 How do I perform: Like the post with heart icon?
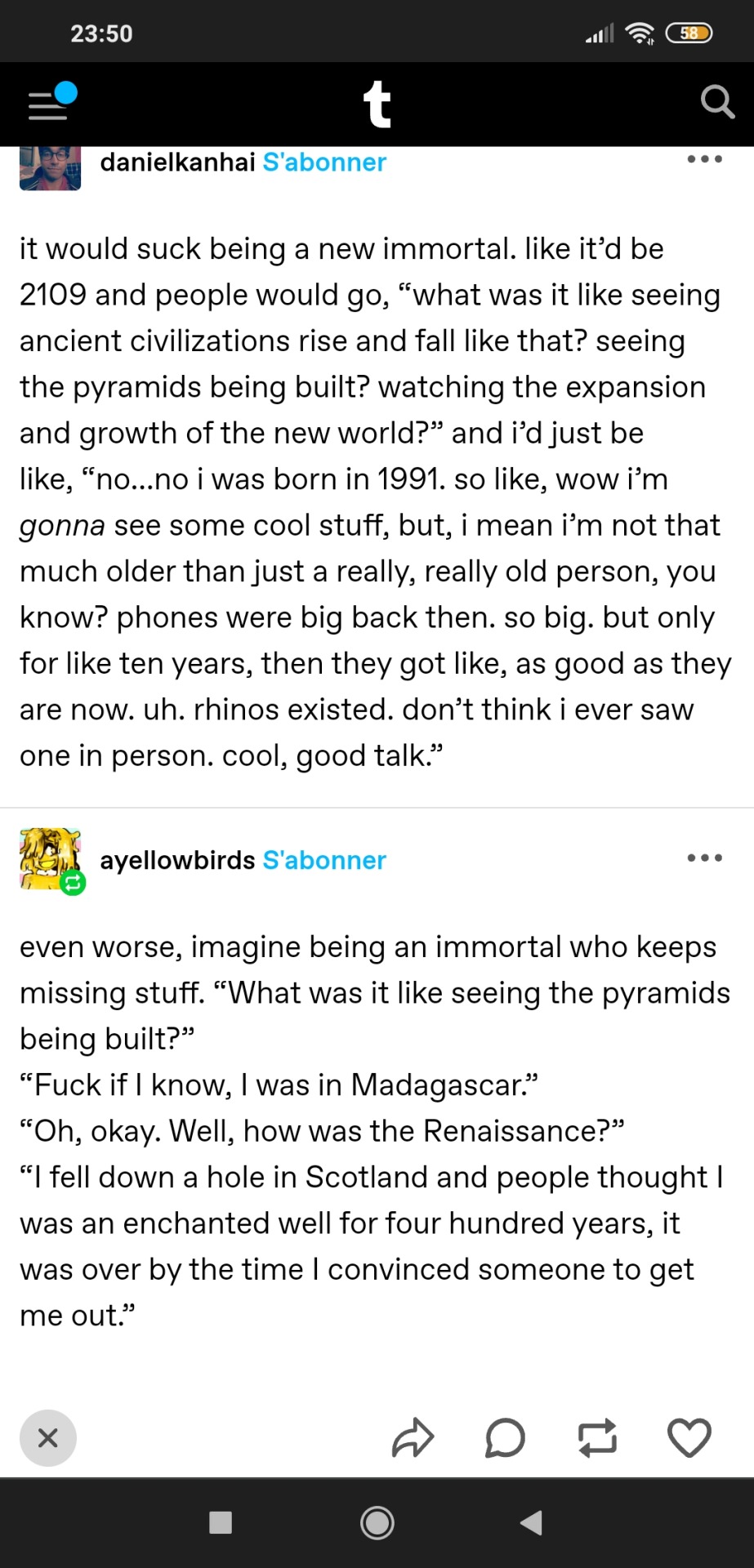pos(689,1438)
